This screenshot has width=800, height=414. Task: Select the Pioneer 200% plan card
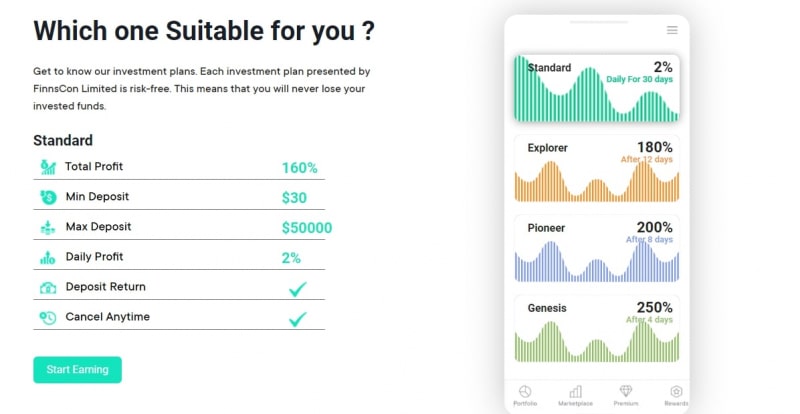point(597,249)
